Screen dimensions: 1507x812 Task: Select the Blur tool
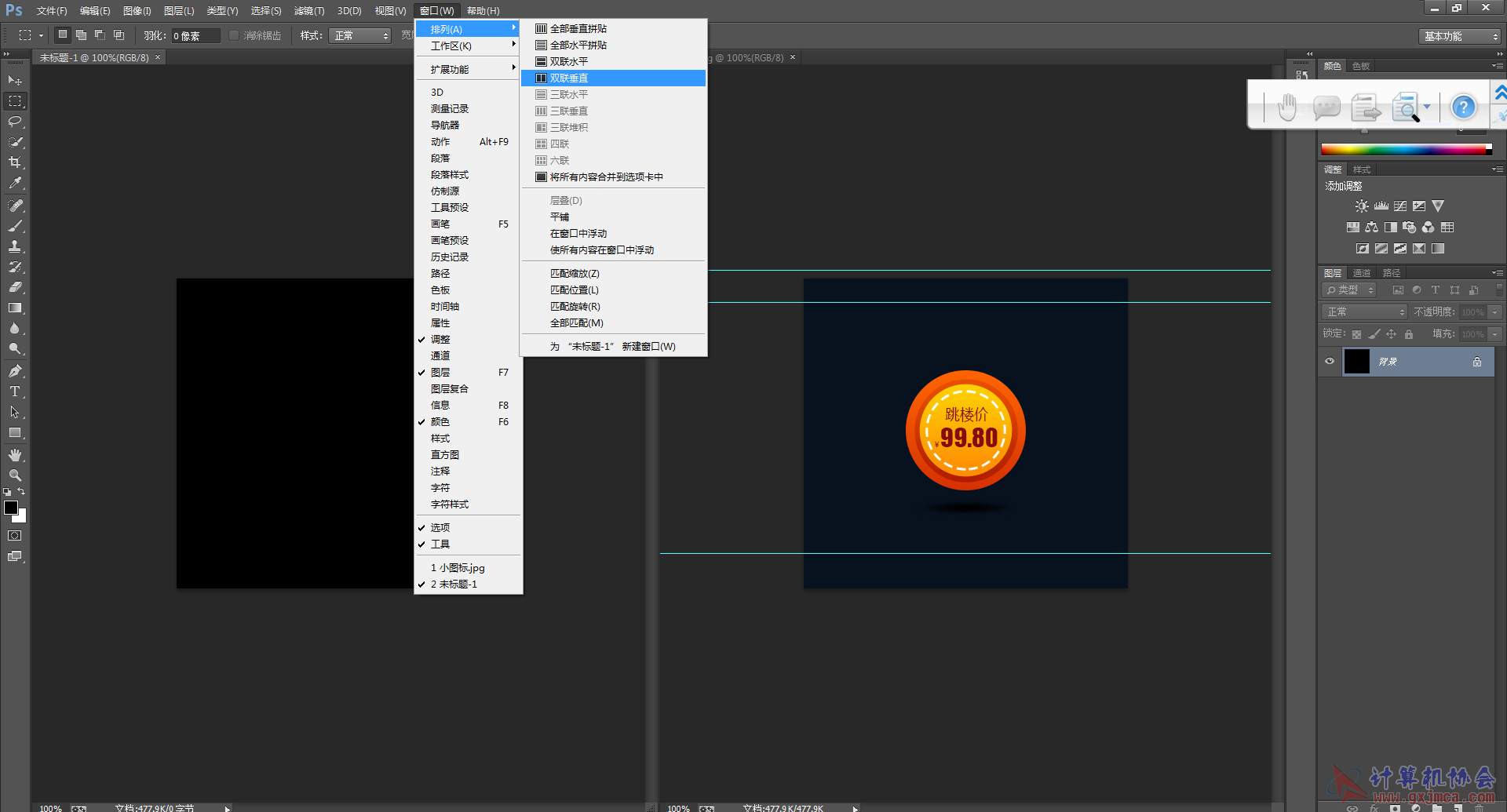point(15,328)
